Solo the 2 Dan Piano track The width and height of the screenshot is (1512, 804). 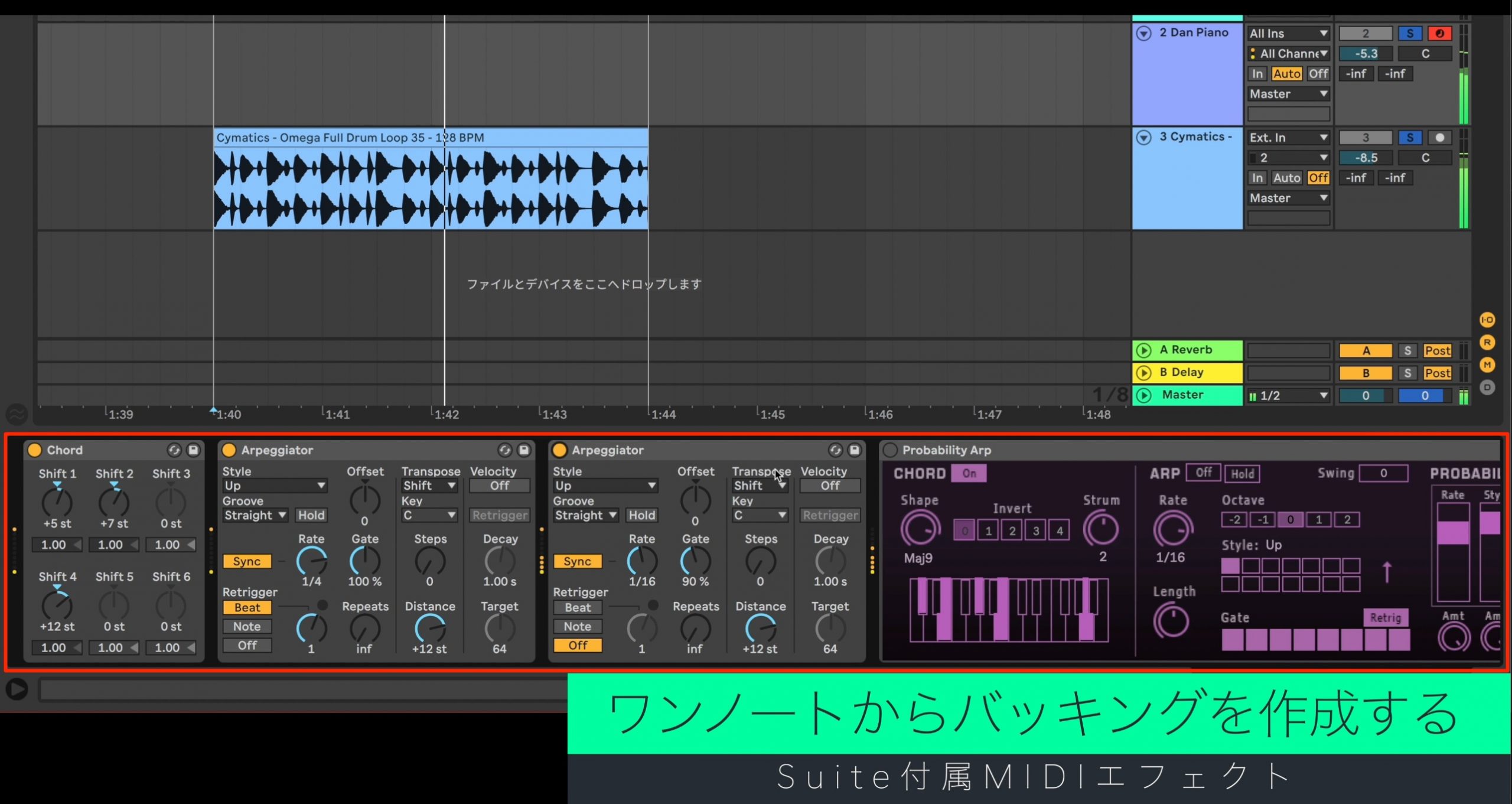coord(1410,34)
